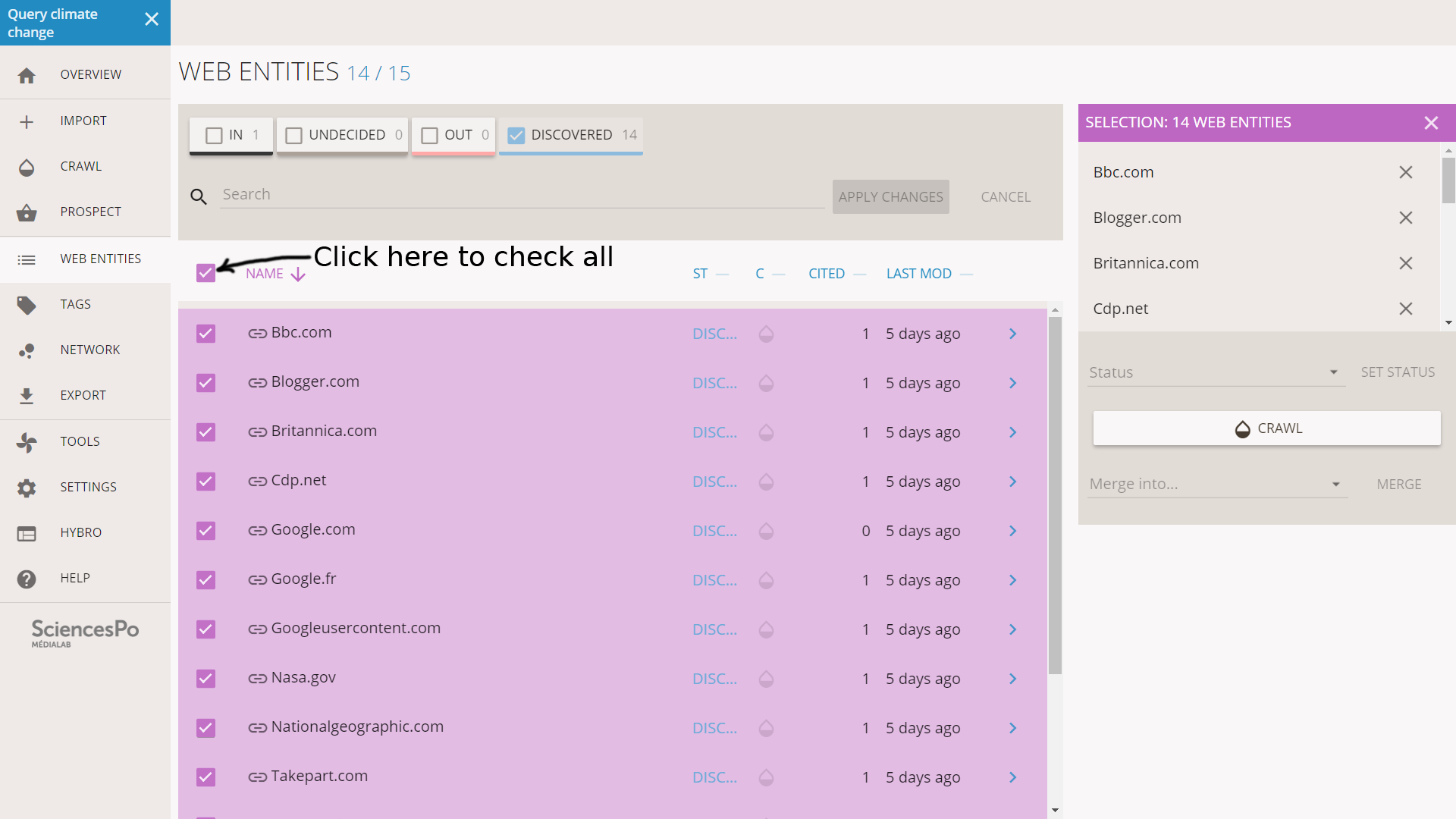
Task: Open the Overview home icon
Action: pyautogui.click(x=27, y=75)
